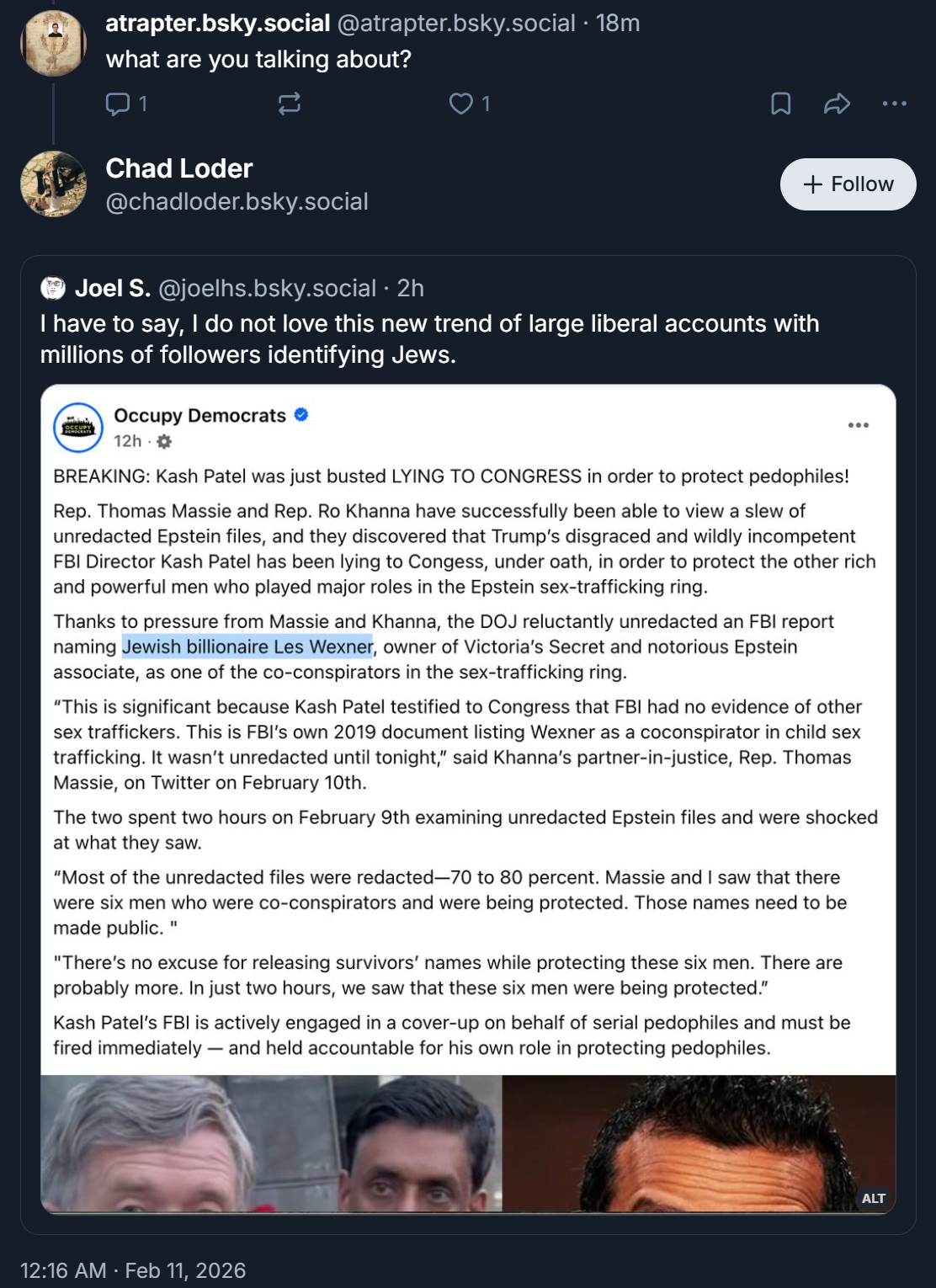Open atrapter's profile avatar
Screen dimensions: 936x1288
53,42
